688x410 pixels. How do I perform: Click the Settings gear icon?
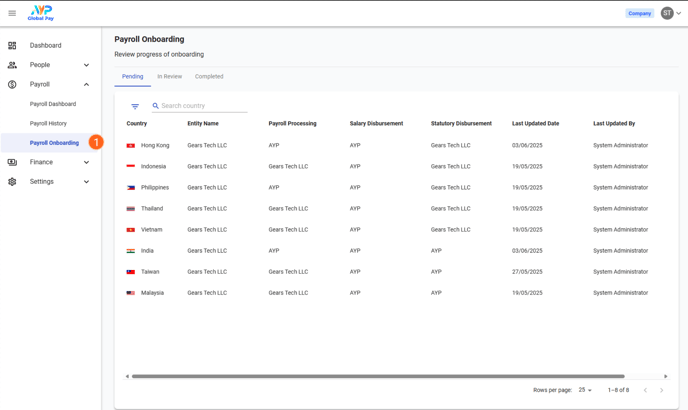pos(12,182)
